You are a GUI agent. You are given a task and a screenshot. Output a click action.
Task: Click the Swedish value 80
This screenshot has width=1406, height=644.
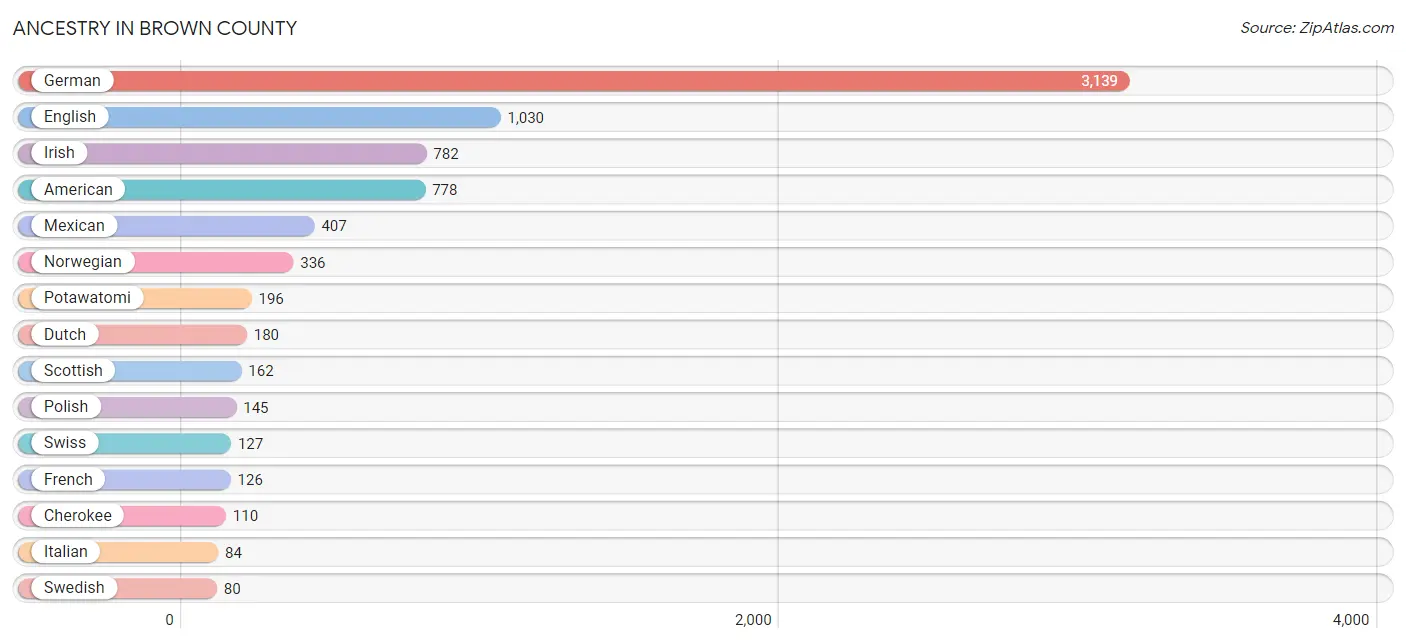[x=232, y=589]
